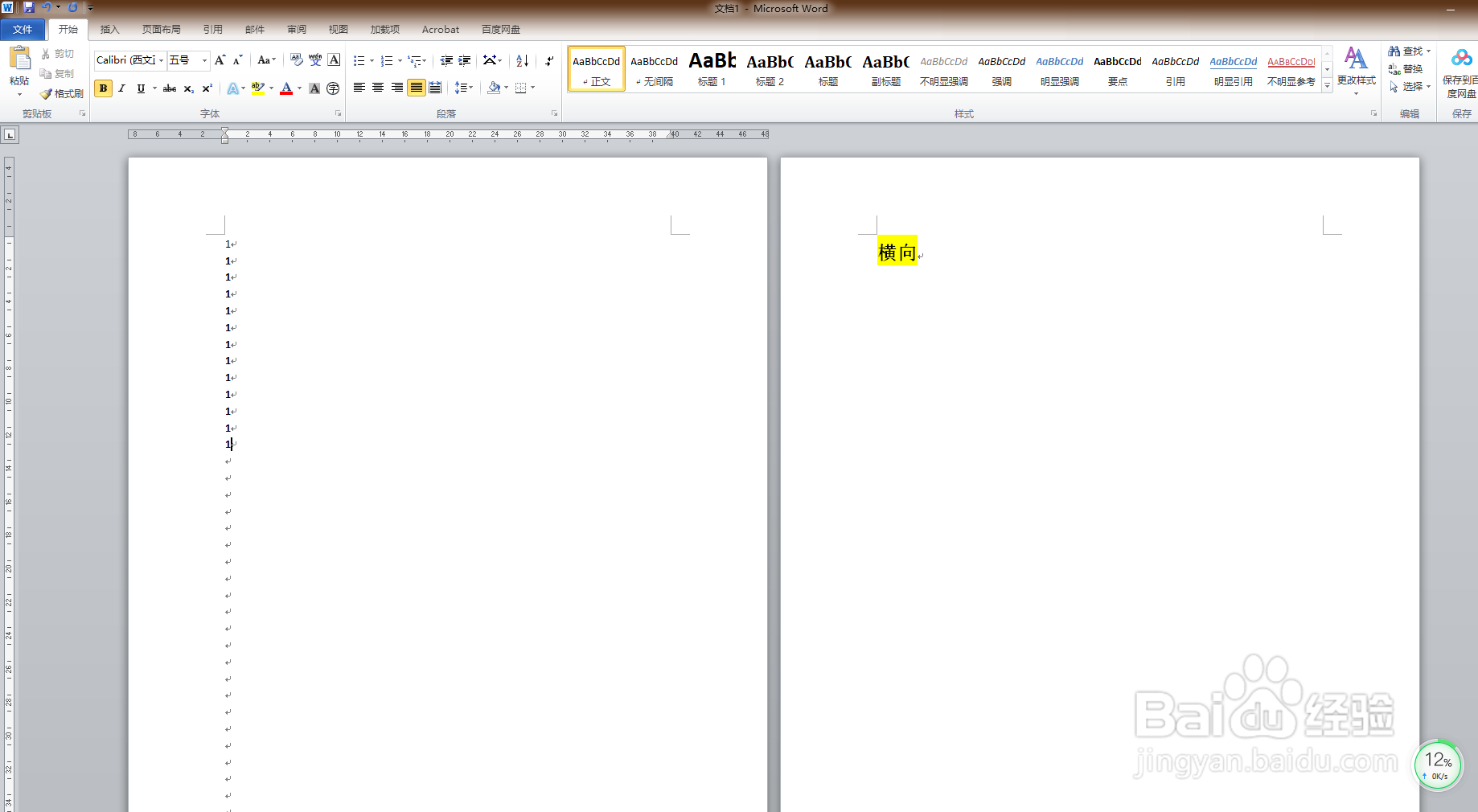Click the Phonetic Guide (wén) icon
The height and width of the screenshot is (812, 1478).
(x=315, y=60)
